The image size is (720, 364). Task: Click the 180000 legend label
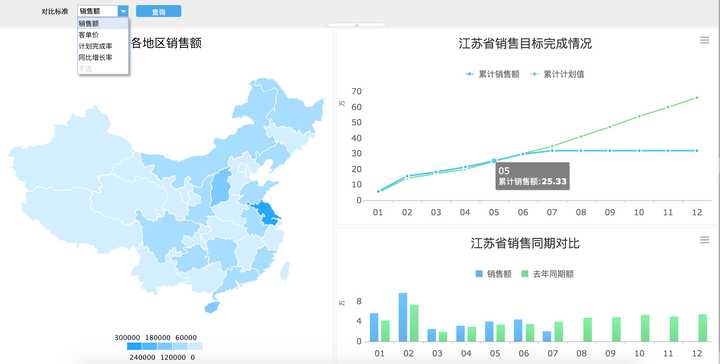pos(158,337)
